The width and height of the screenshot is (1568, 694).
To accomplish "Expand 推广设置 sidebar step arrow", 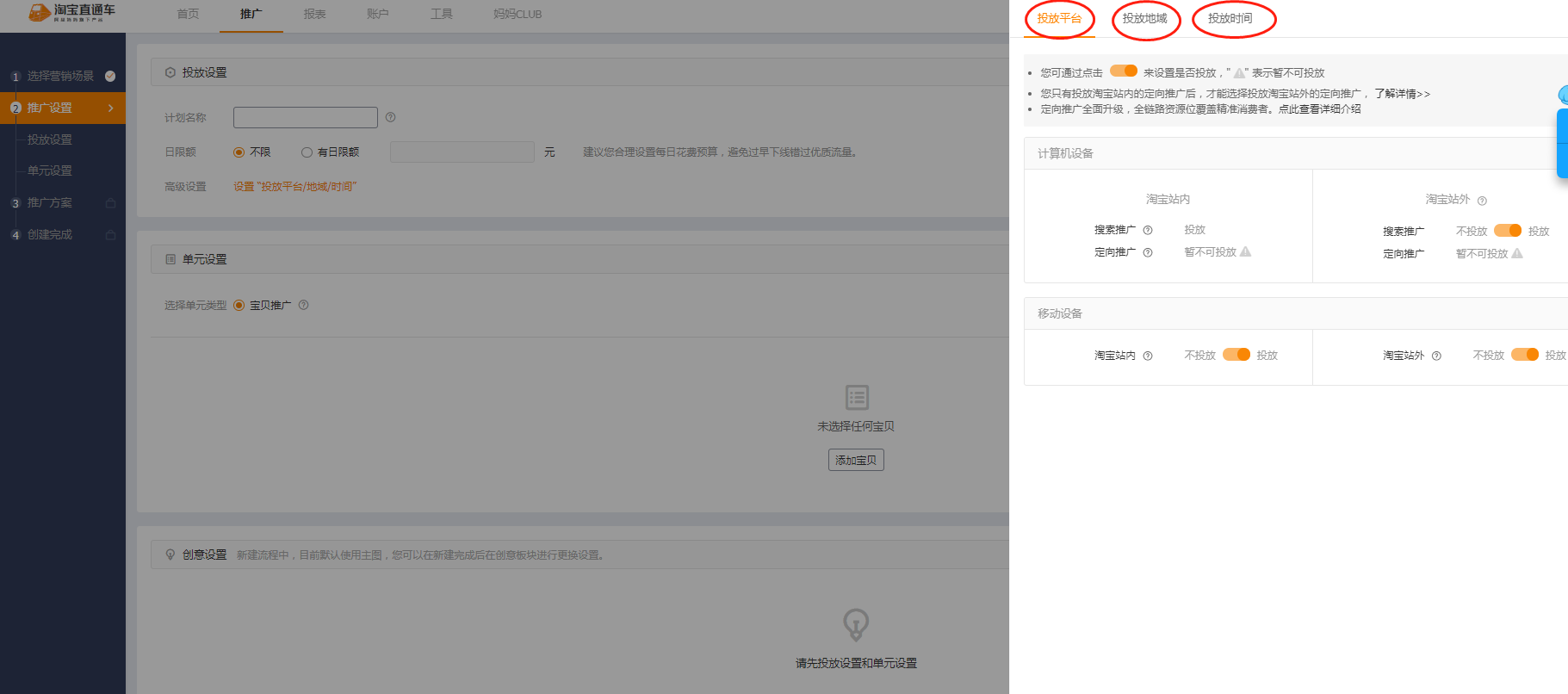I will coord(110,108).
